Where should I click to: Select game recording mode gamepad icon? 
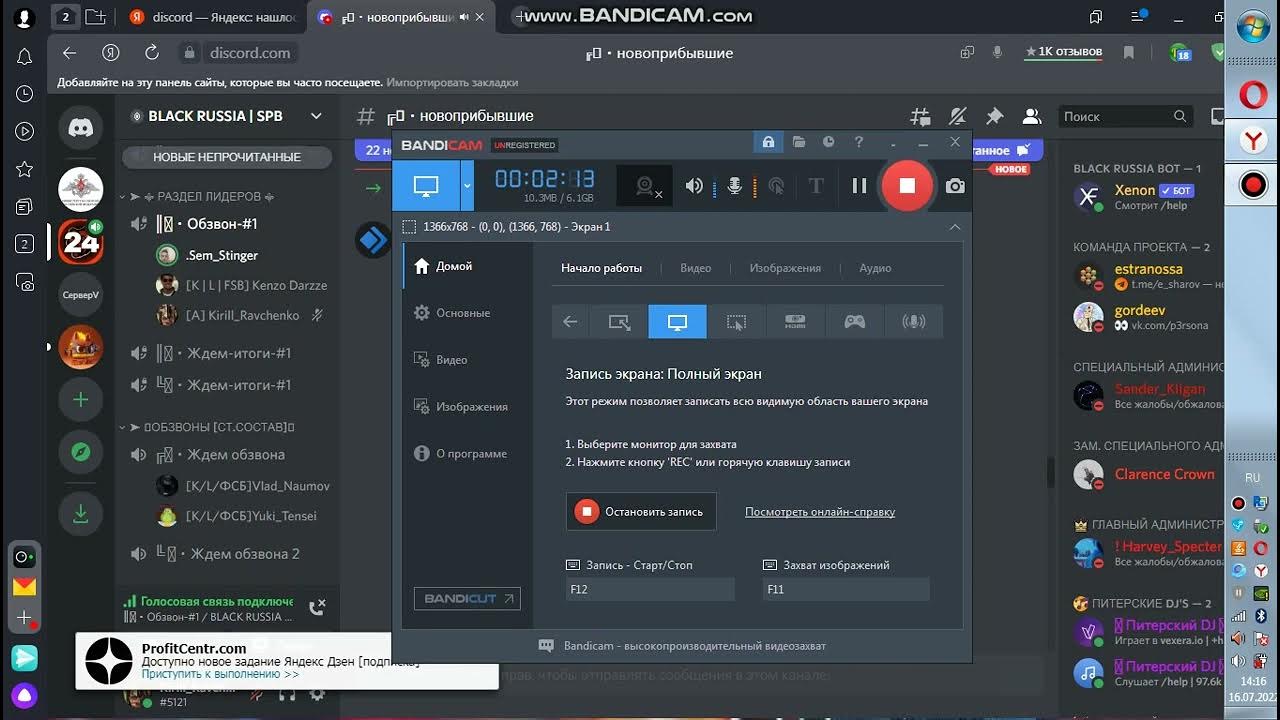[x=854, y=322]
